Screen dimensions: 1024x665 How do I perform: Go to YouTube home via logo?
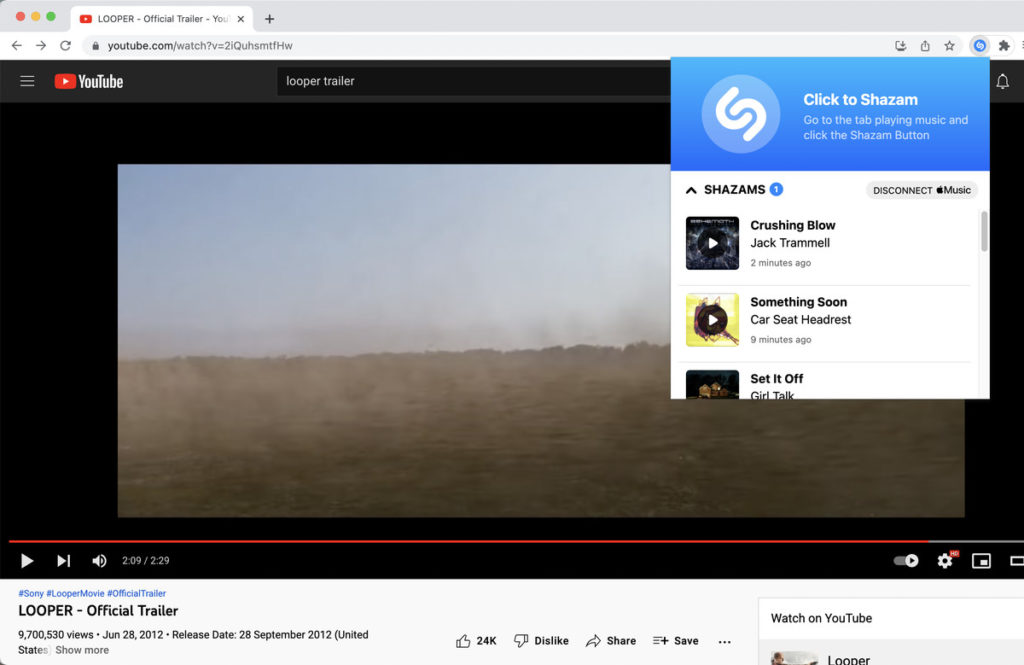[89, 81]
